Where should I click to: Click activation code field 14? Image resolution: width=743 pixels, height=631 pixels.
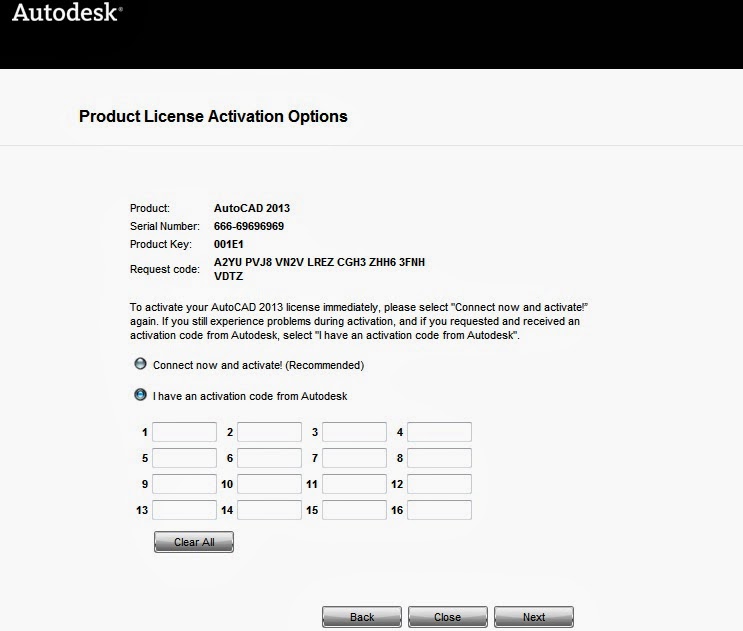[269, 510]
